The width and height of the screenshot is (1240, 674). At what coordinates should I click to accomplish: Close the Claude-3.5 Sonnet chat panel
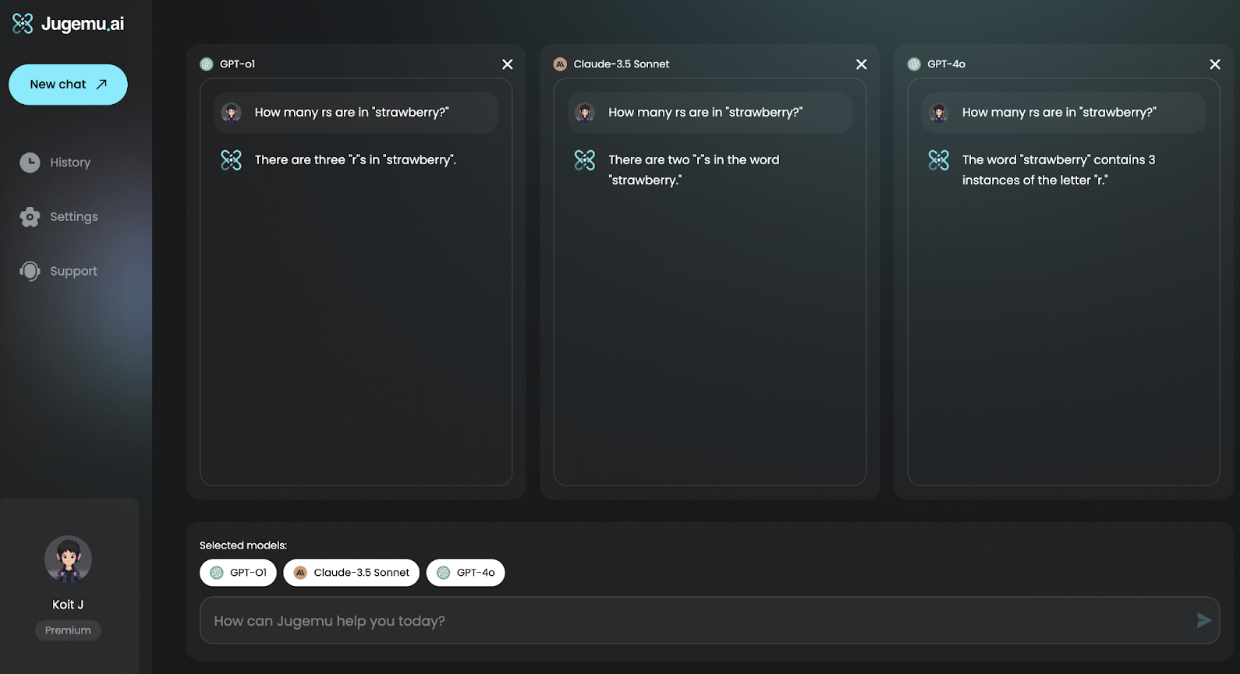(x=861, y=64)
